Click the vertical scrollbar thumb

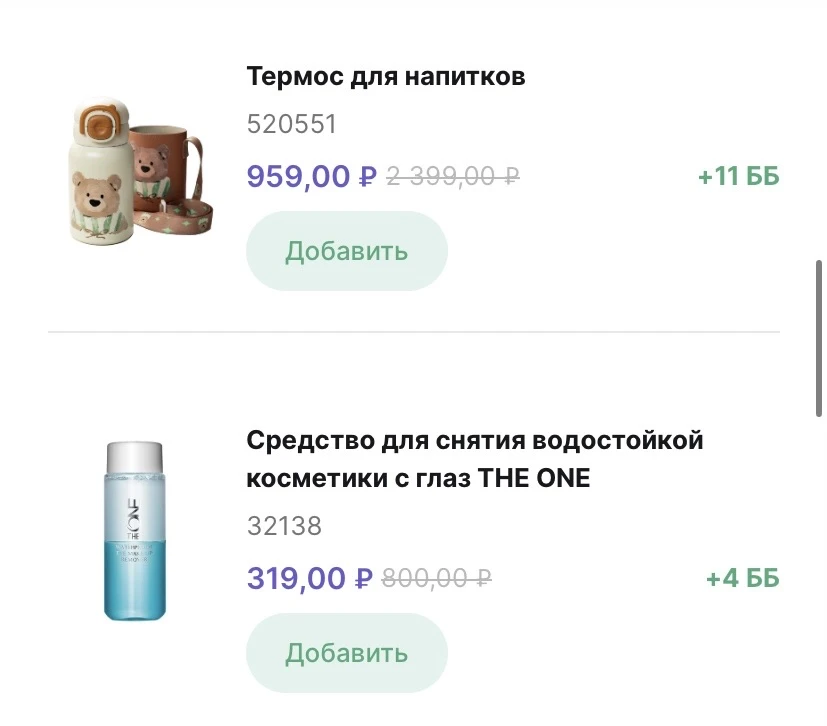pos(818,340)
